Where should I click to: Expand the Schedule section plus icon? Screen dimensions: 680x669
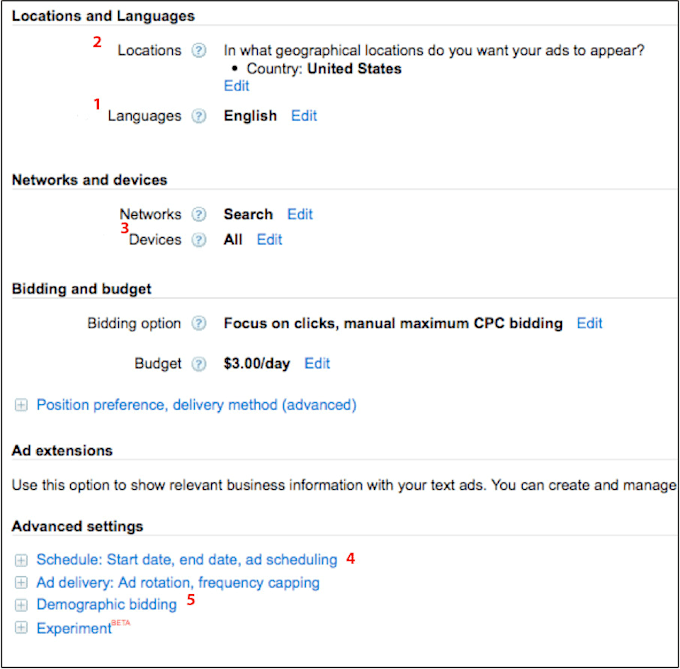pos(21,560)
